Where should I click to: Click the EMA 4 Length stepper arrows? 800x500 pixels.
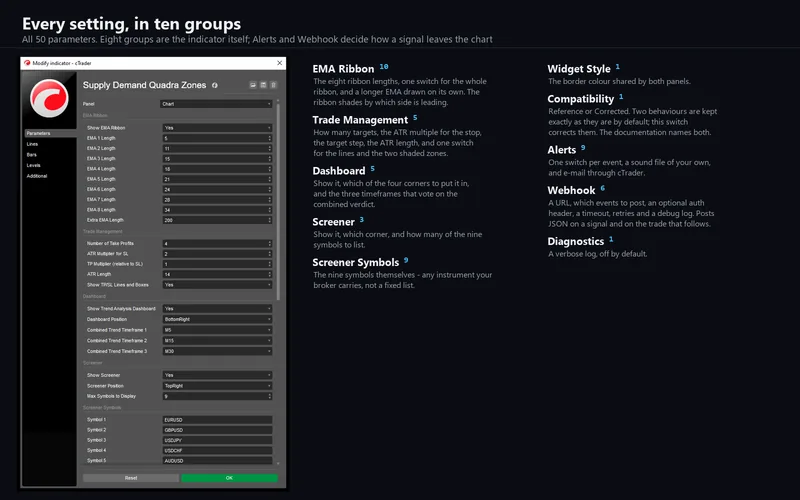270,169
